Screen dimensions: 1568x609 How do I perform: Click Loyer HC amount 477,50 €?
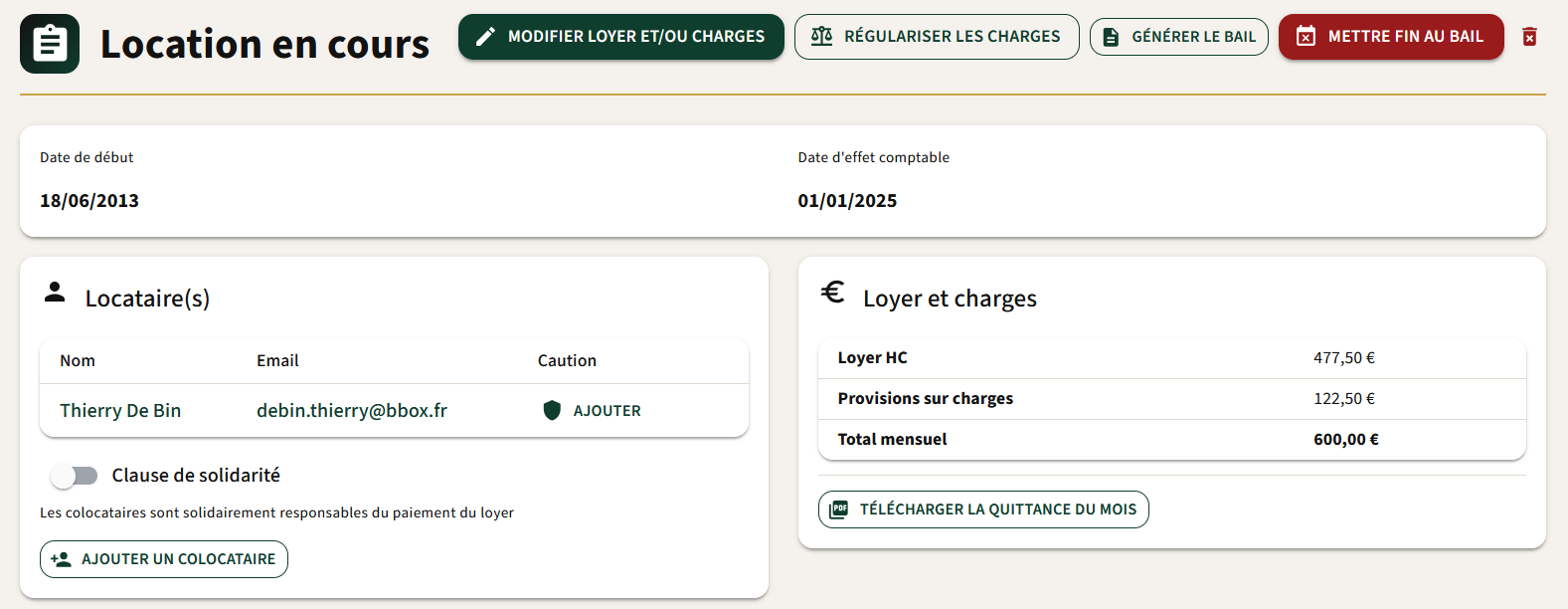(1344, 358)
